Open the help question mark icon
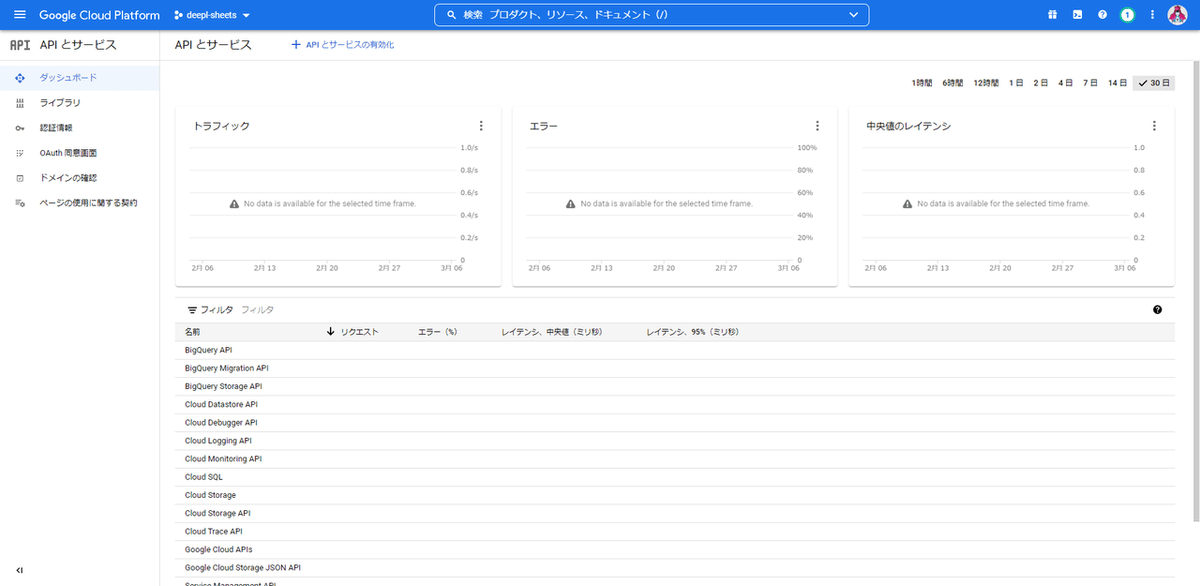Screen dimensions: 1200x586 pyautogui.click(x=1102, y=15)
